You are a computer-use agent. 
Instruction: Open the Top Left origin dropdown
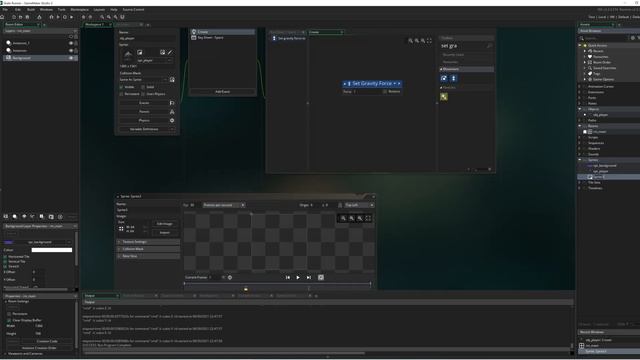(359, 205)
